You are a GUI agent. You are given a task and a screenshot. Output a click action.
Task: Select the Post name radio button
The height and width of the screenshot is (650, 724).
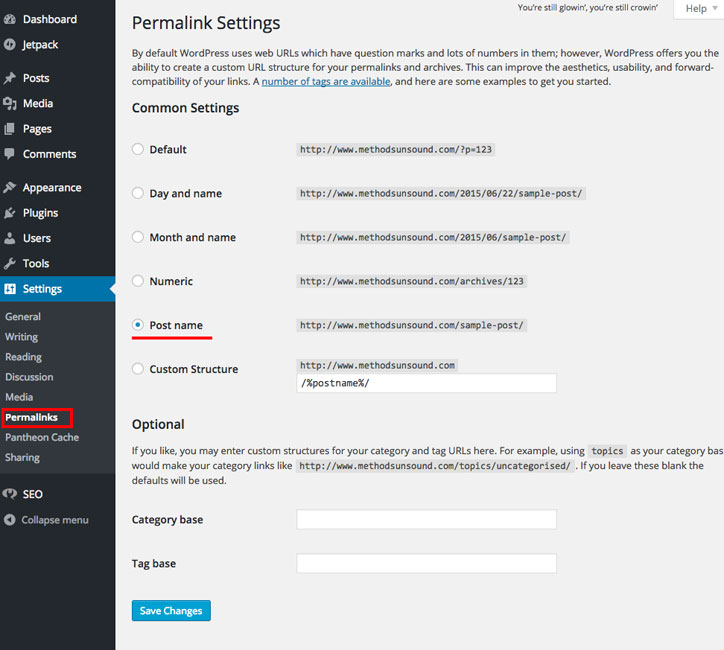(138, 325)
